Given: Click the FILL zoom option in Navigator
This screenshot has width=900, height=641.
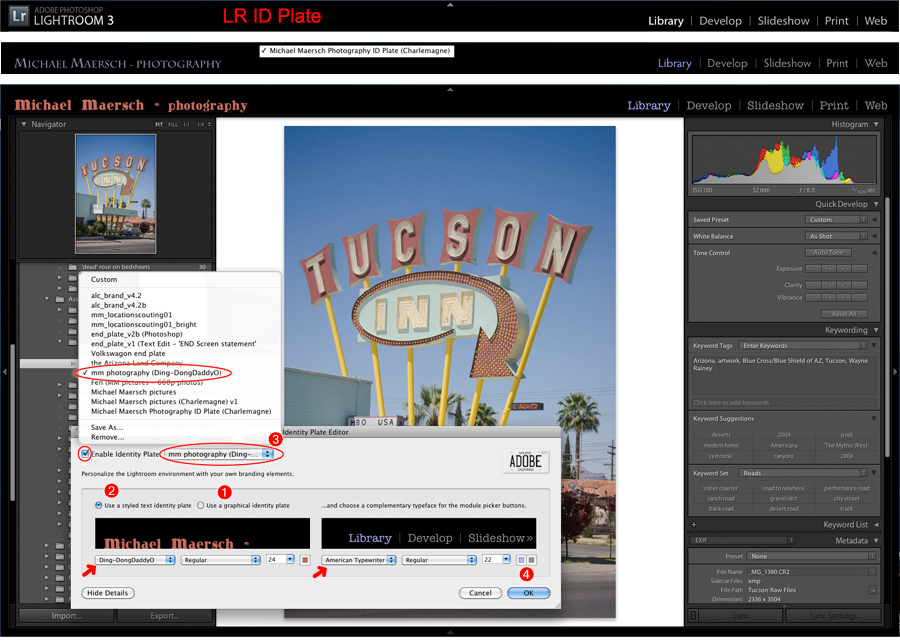Looking at the screenshot, I should click(x=174, y=124).
